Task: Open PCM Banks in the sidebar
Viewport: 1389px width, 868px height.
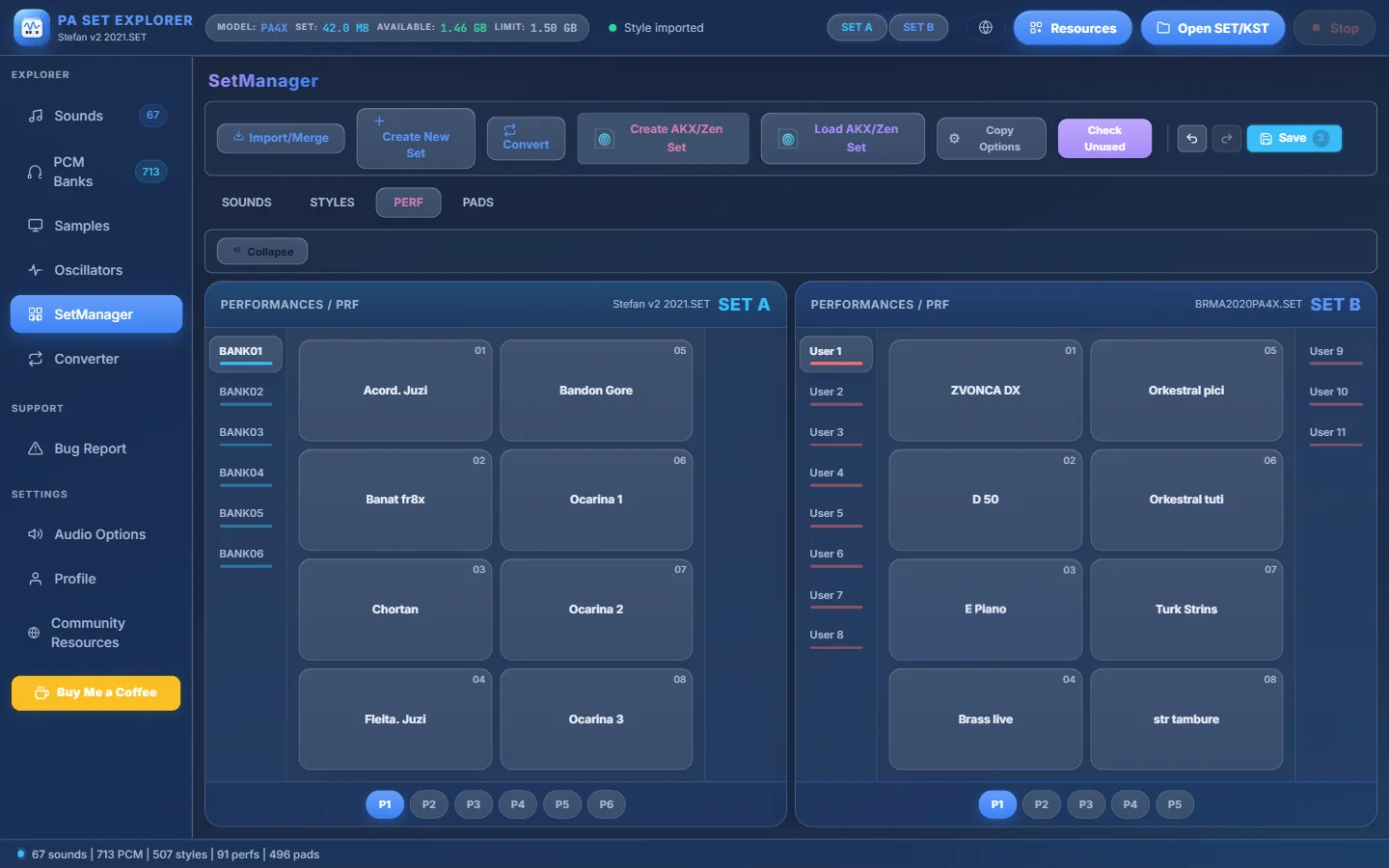Action: click(96, 172)
